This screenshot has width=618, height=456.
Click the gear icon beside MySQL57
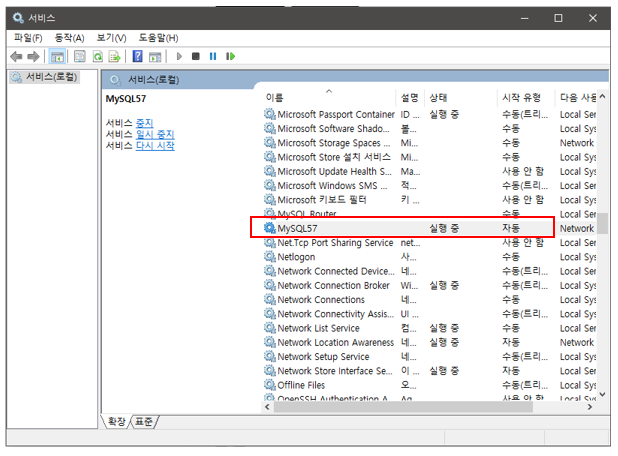270,228
